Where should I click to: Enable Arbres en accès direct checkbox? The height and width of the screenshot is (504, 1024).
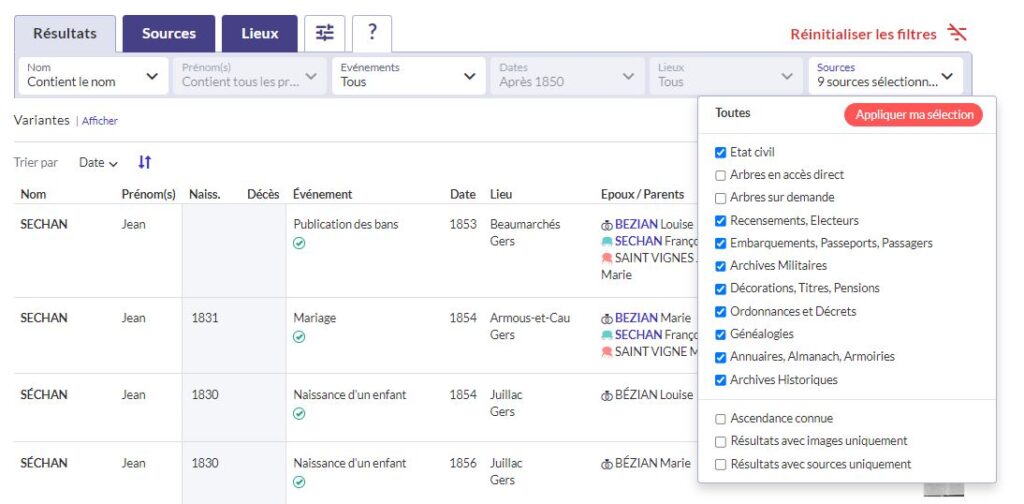[721, 175]
